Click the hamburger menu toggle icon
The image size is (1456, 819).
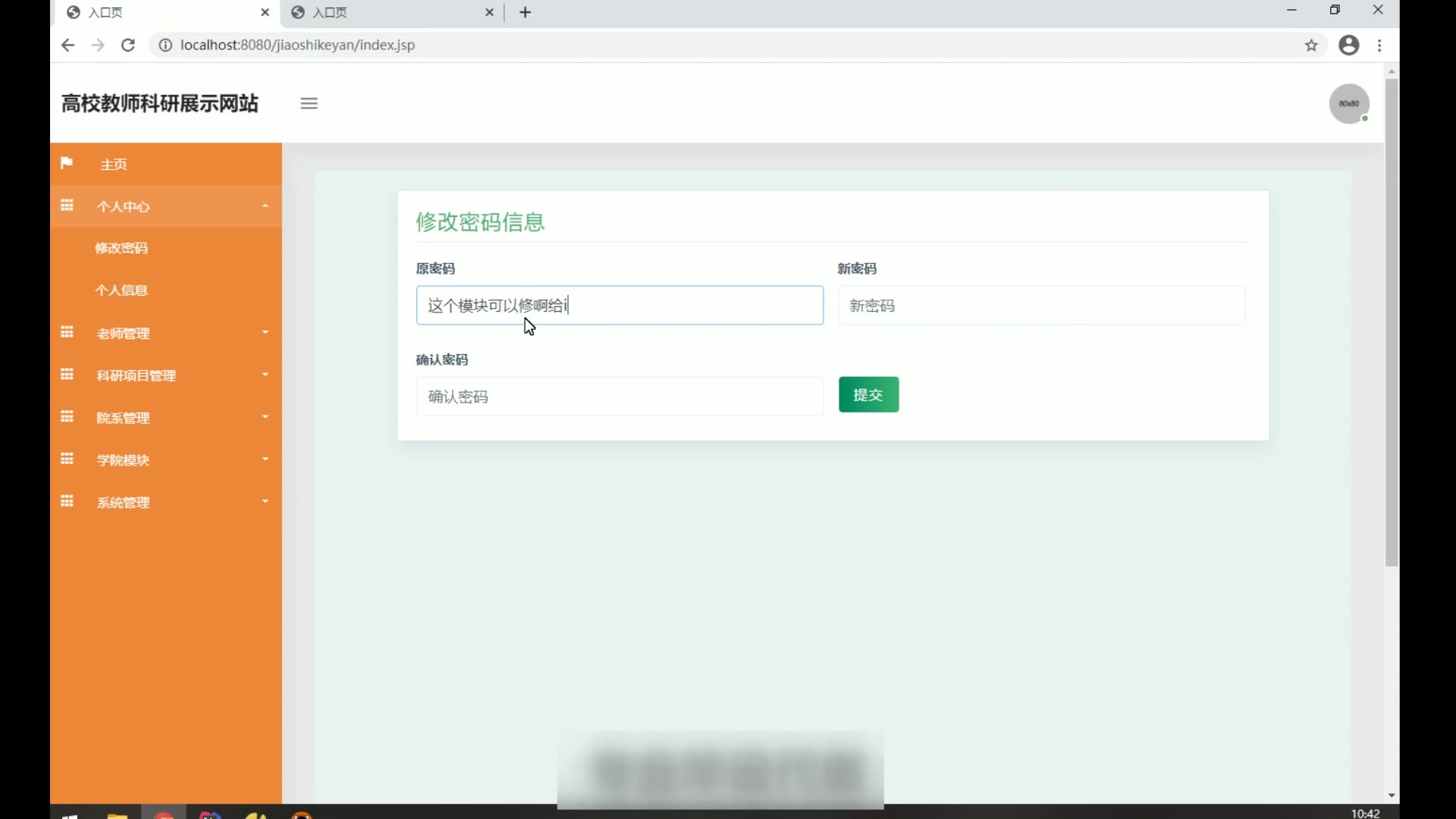309,104
